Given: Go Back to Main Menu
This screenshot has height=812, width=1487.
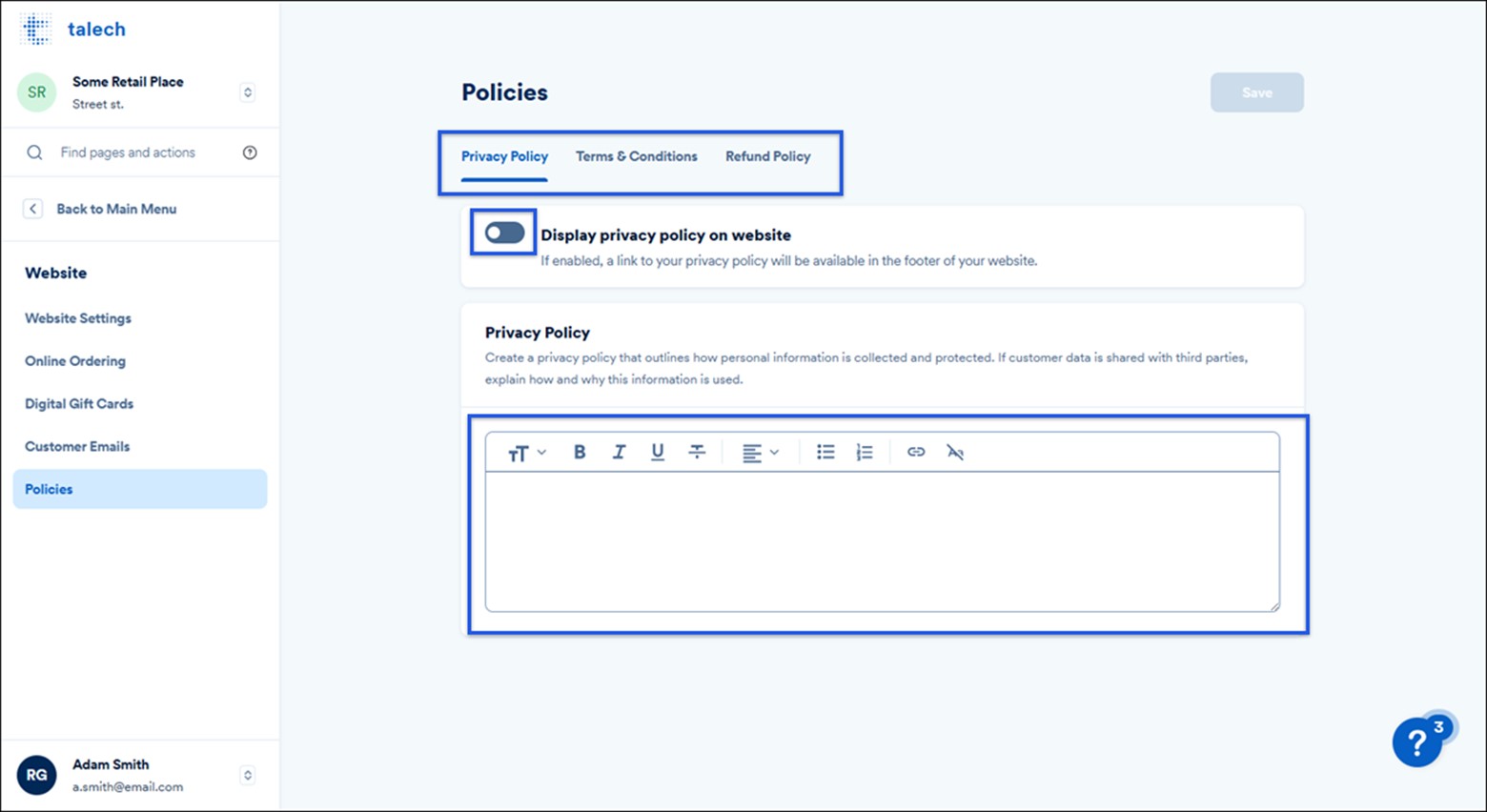Looking at the screenshot, I should pos(116,209).
